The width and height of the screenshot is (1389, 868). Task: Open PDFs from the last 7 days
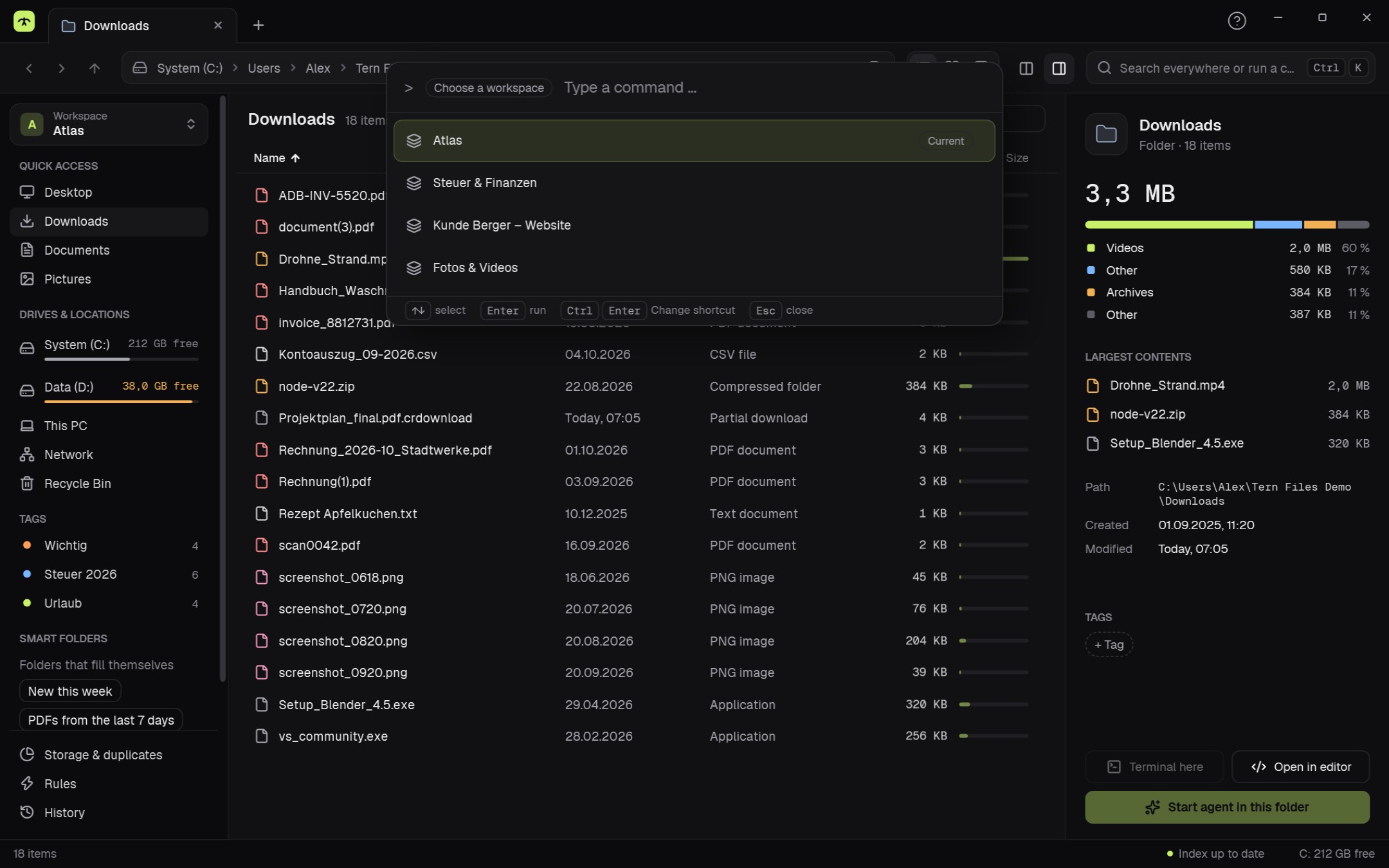point(101,720)
